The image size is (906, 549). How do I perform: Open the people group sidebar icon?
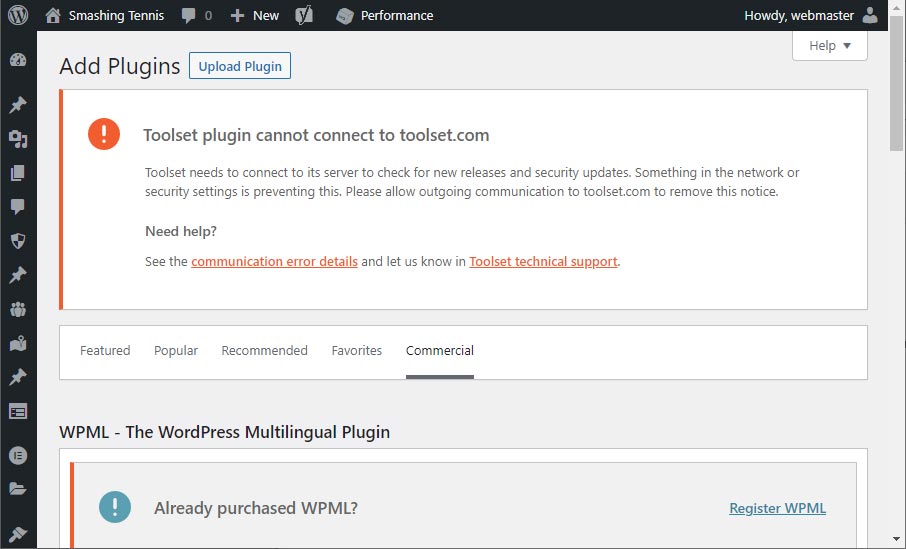18,309
